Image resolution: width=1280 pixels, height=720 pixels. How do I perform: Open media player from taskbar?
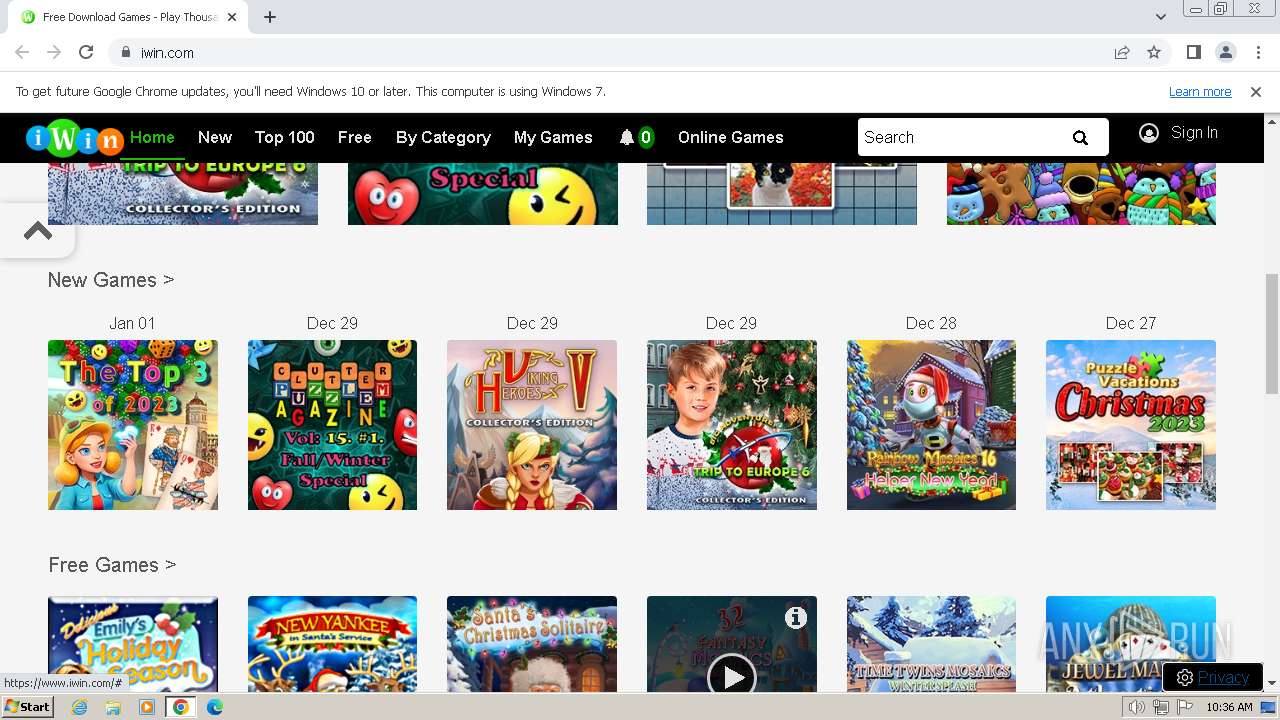pyautogui.click(x=147, y=707)
